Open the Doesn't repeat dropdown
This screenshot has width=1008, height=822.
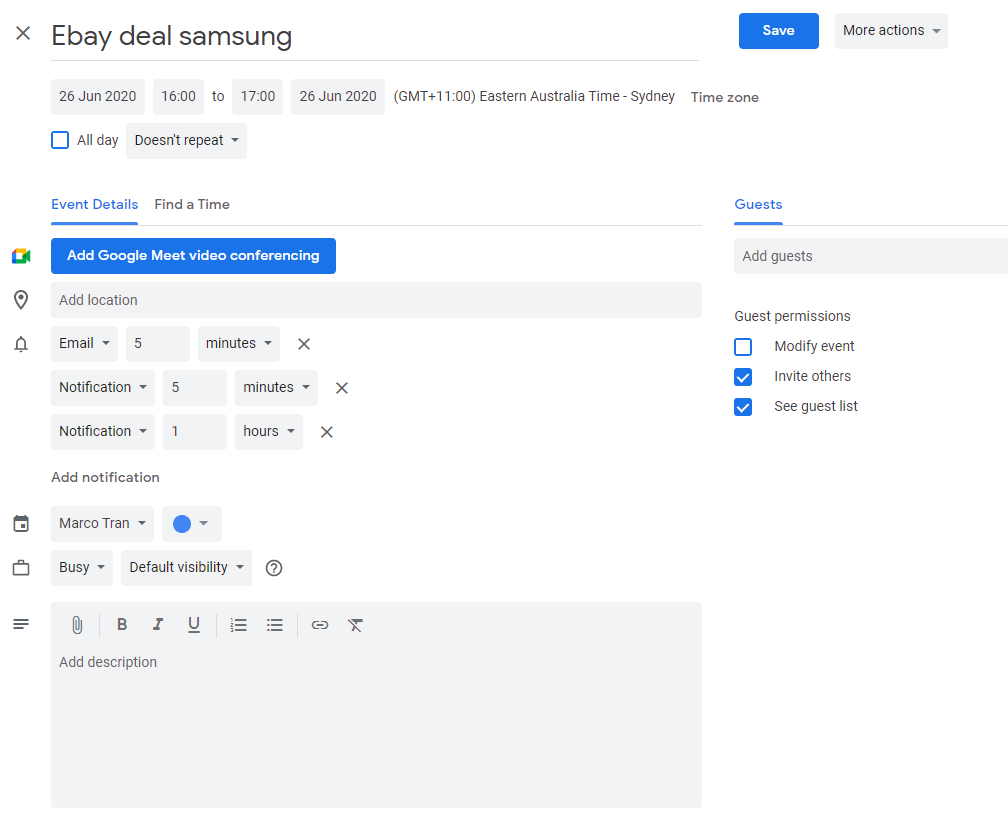pyautogui.click(x=186, y=141)
